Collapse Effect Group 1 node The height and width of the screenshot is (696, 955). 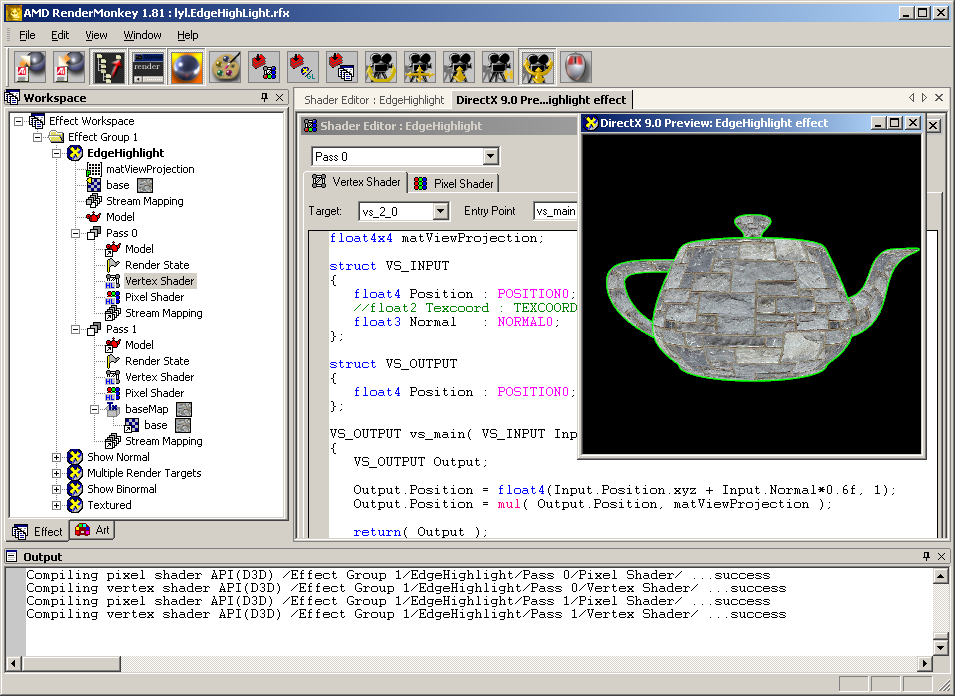point(37,137)
